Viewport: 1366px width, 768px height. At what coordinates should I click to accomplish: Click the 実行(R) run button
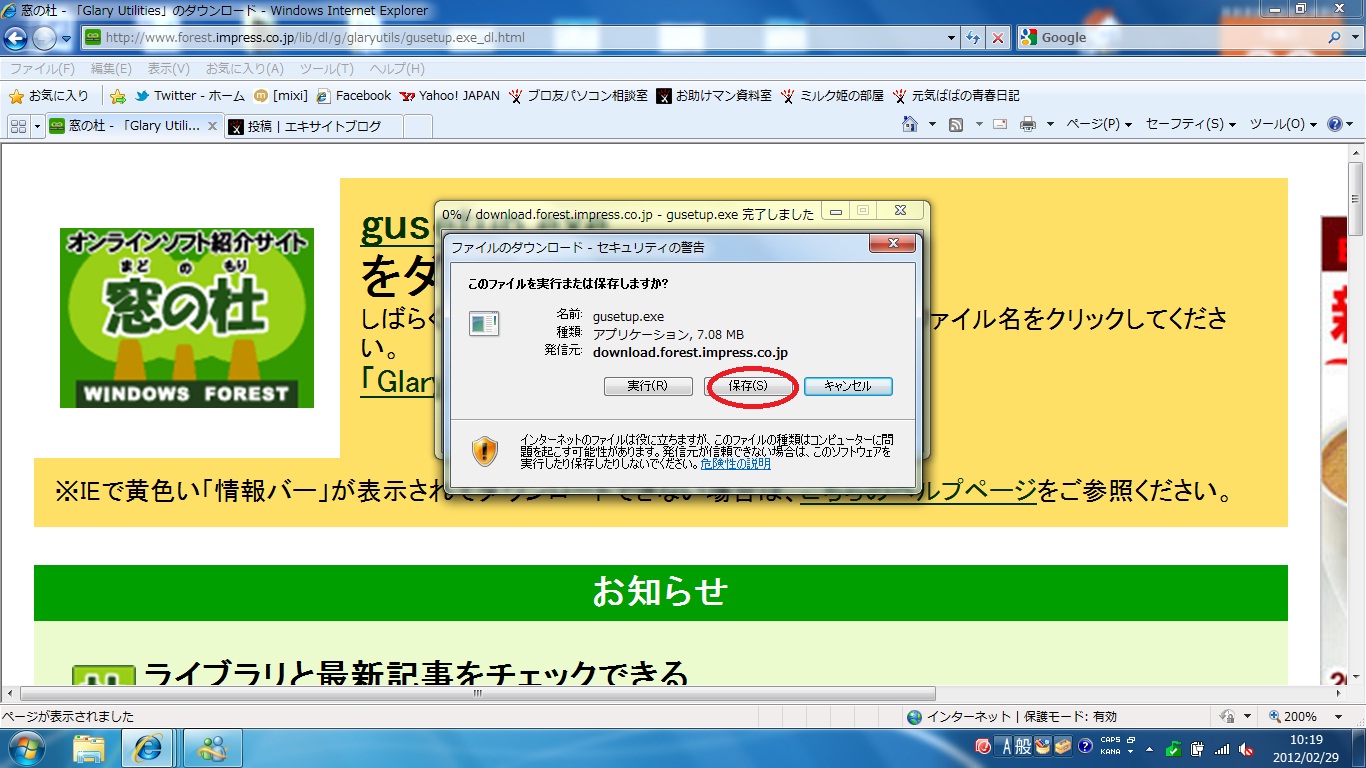pos(648,386)
